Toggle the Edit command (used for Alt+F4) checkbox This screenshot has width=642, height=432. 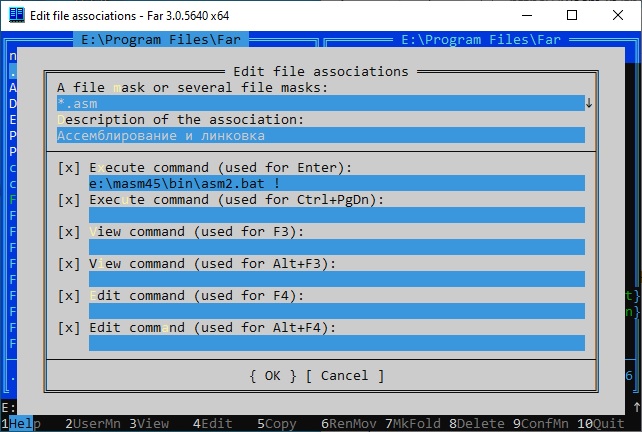point(69,327)
